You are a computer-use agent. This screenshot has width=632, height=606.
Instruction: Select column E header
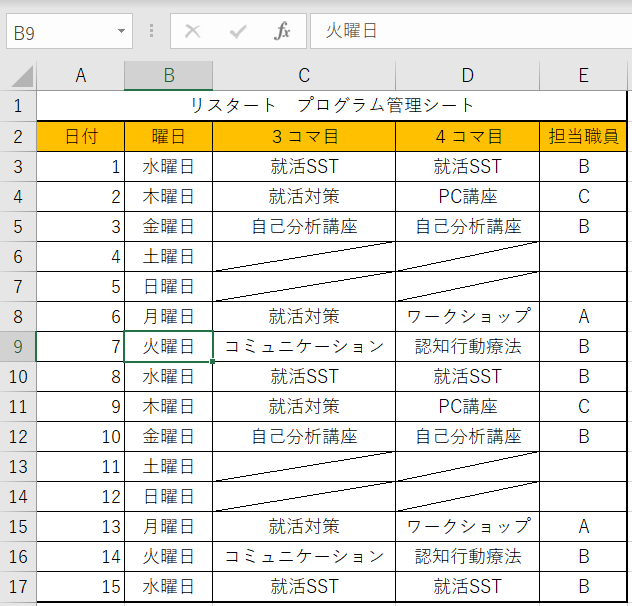(x=583, y=76)
